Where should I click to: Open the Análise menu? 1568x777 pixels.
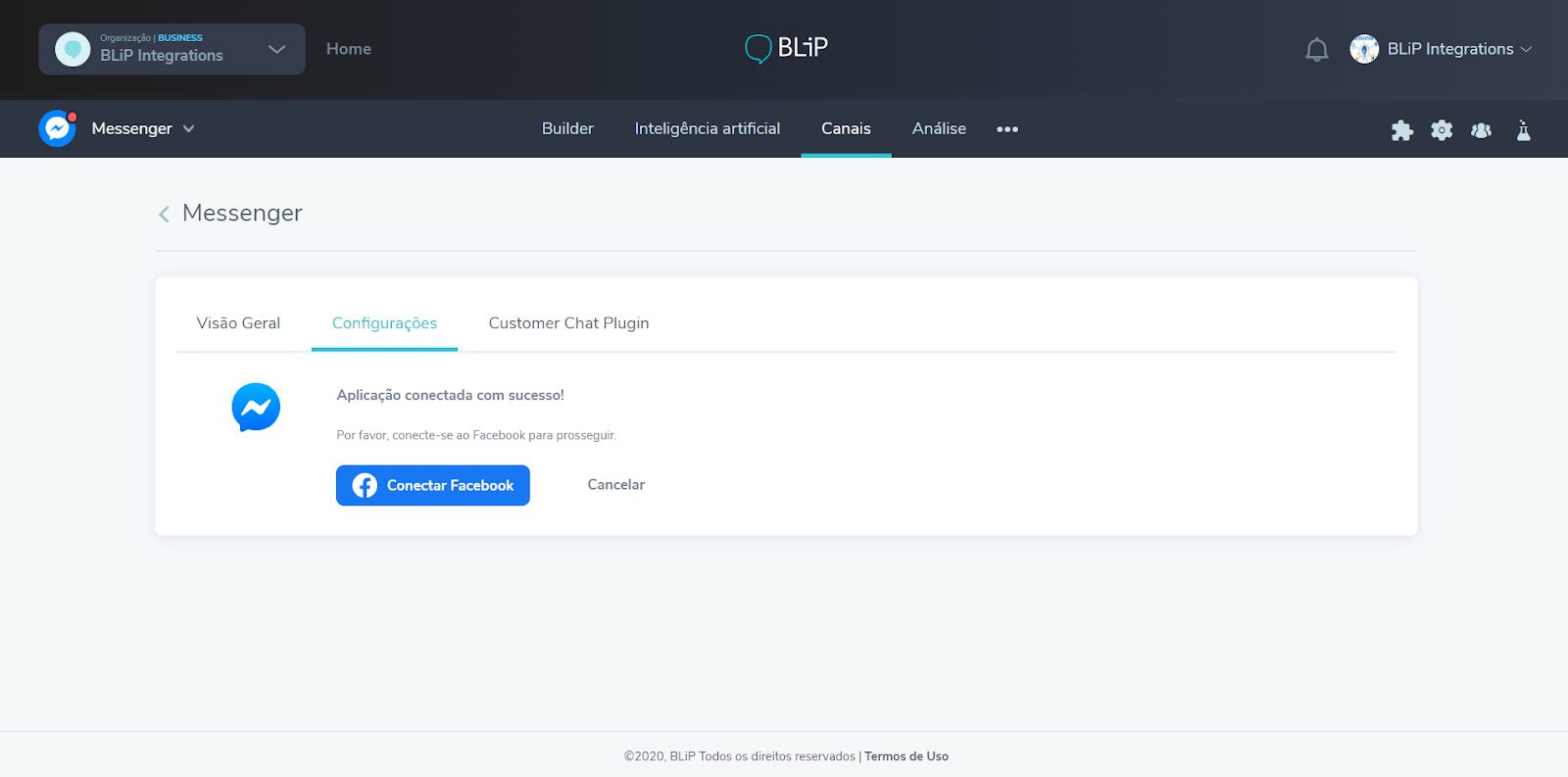tap(939, 128)
